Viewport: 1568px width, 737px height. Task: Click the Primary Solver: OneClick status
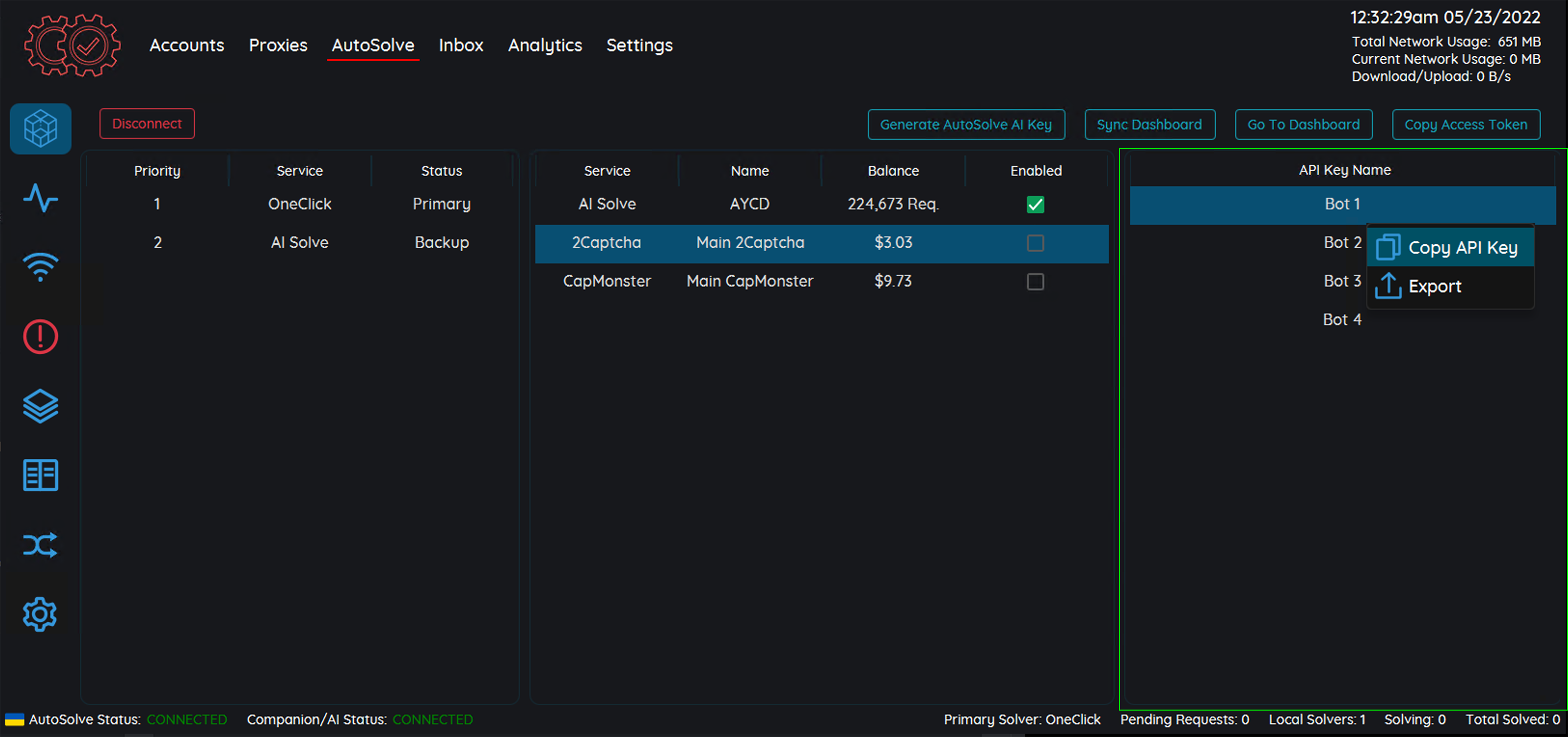[x=1022, y=719]
